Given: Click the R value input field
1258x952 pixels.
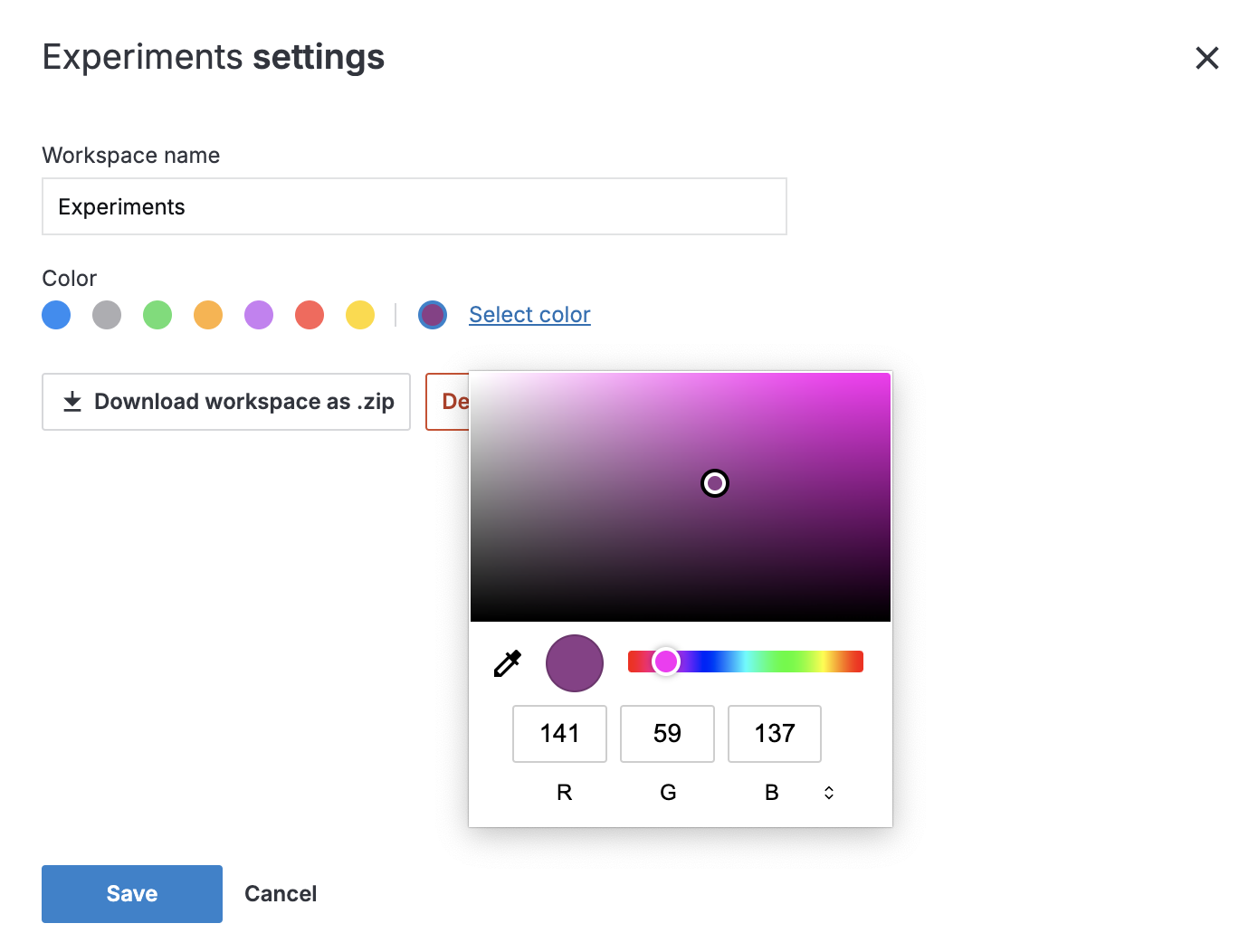Looking at the screenshot, I should click(559, 734).
